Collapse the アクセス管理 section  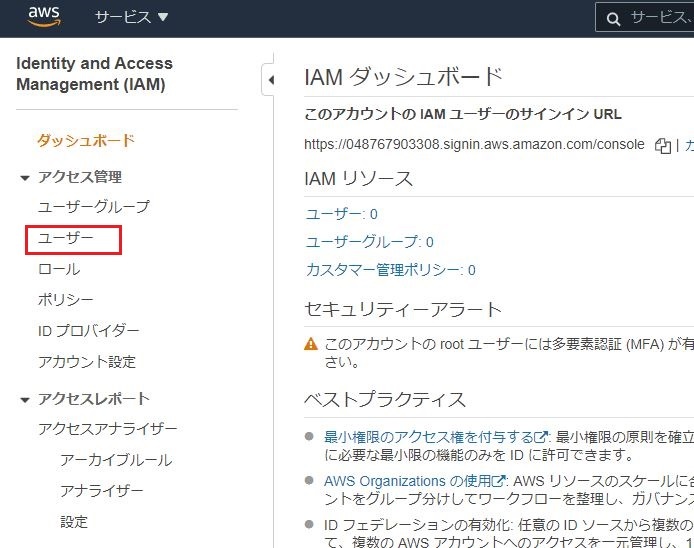pyautogui.click(x=25, y=178)
